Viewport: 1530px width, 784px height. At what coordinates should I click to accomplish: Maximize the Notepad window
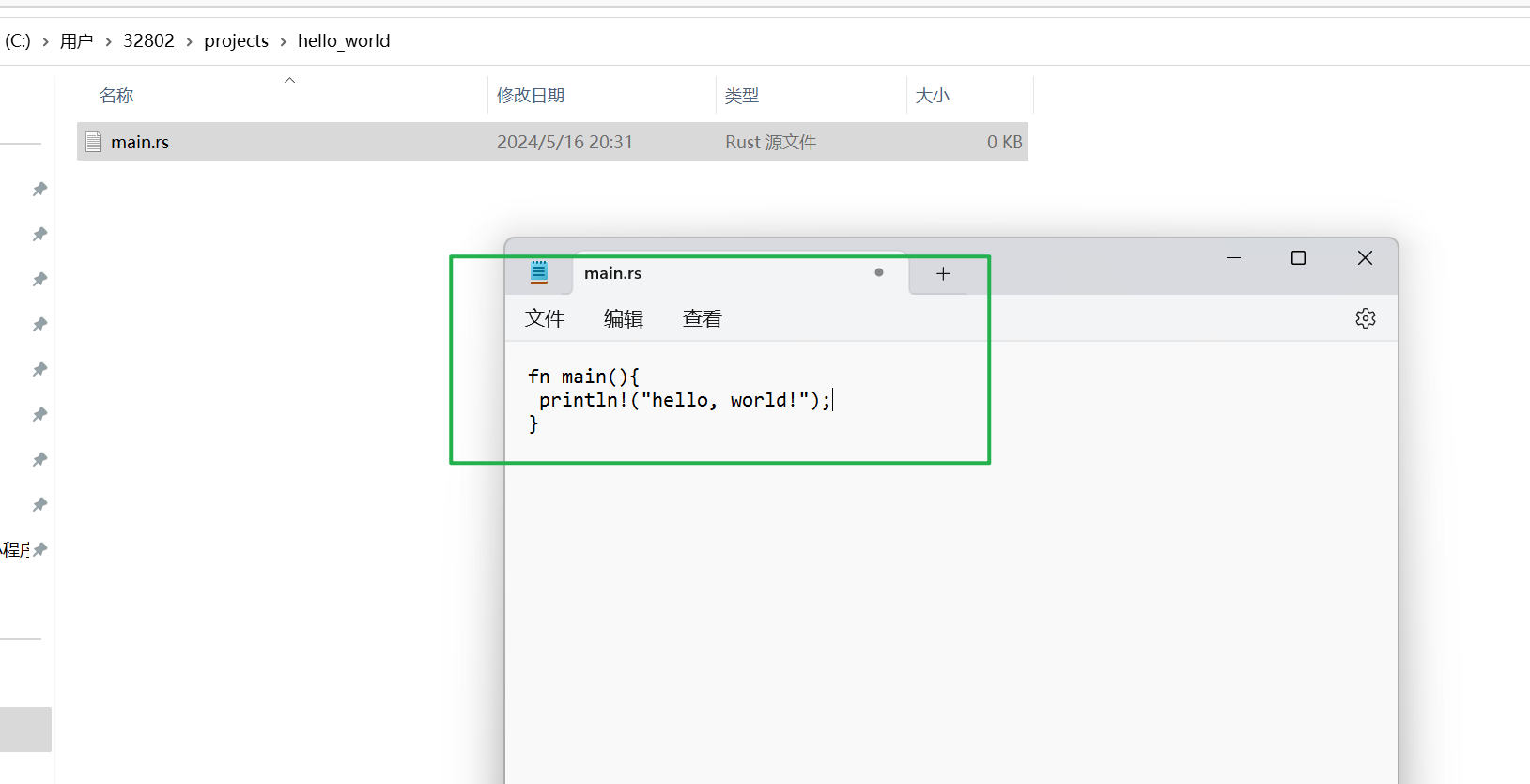coord(1298,258)
